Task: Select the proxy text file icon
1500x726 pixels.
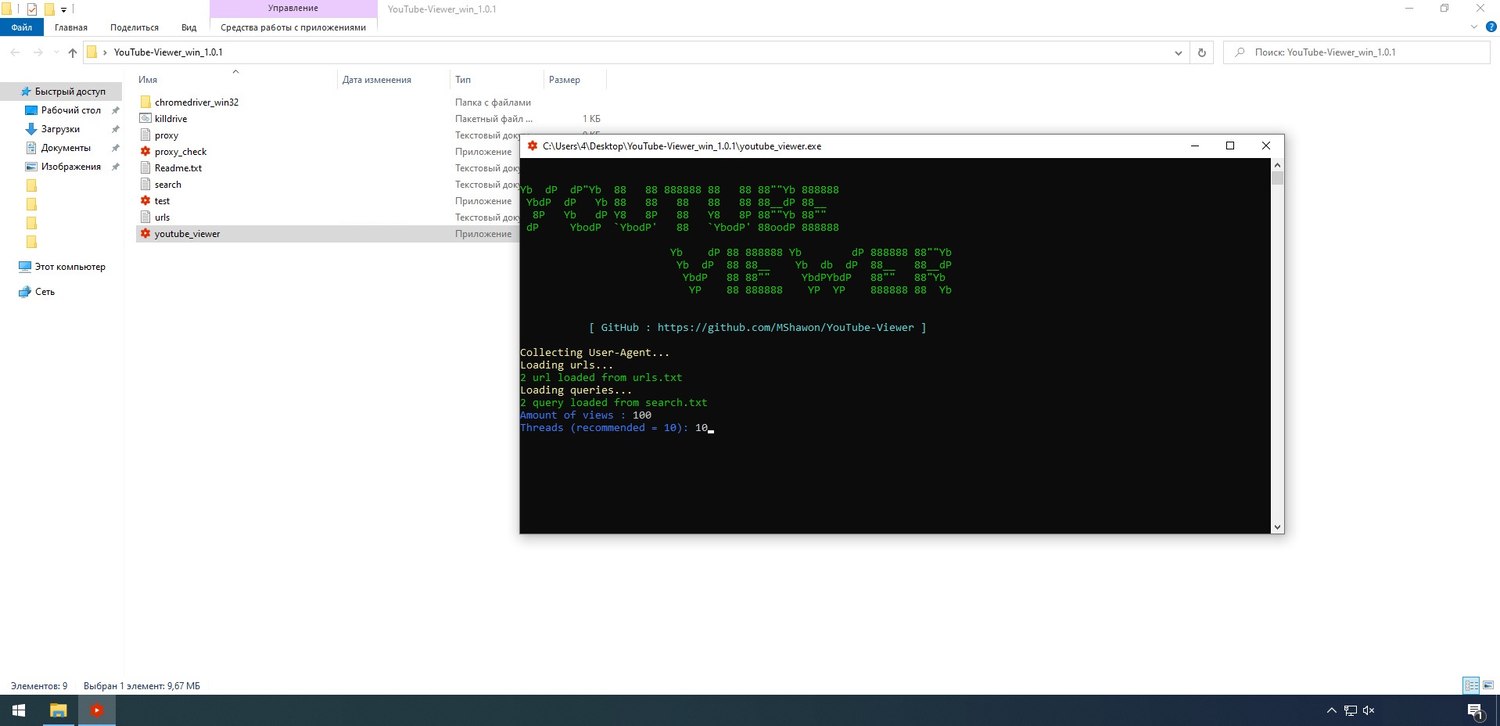Action: click(x=145, y=135)
